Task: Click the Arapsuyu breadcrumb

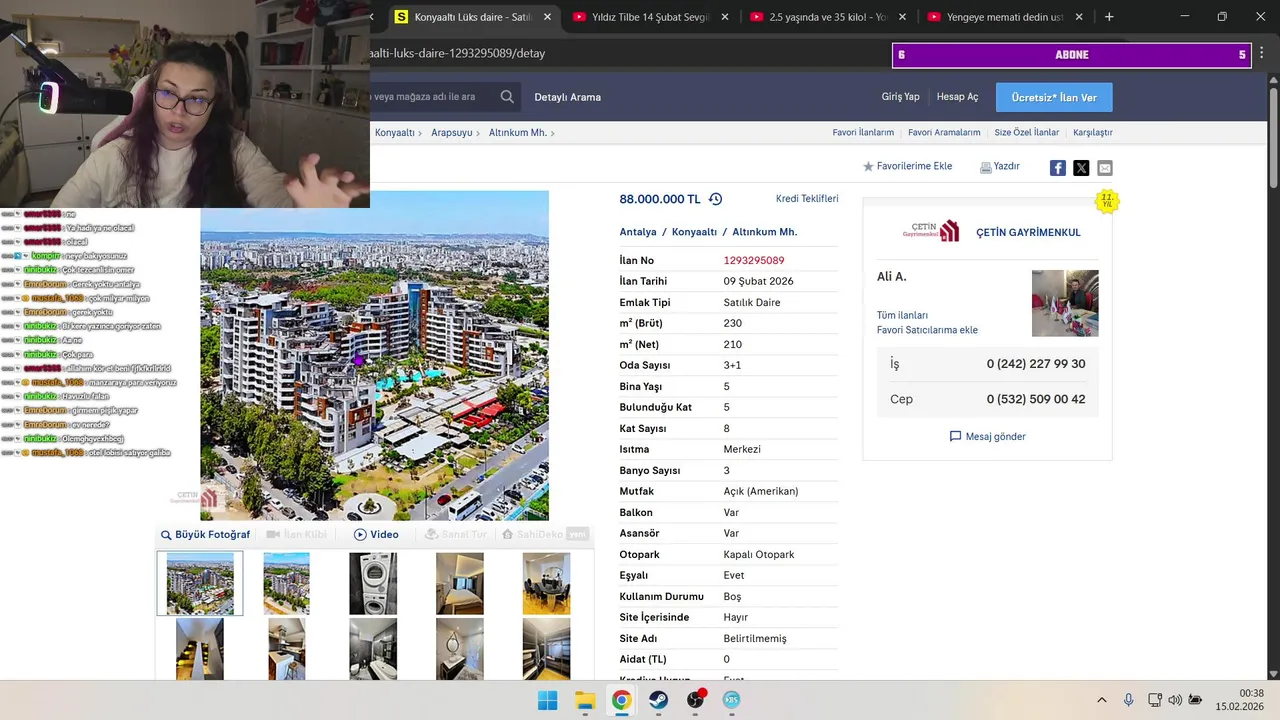Action: coord(451,132)
